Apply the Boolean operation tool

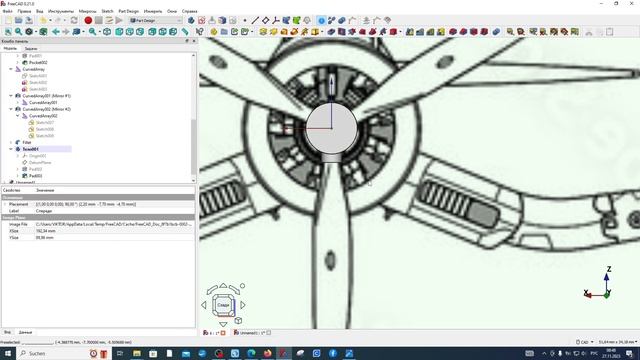click(496, 32)
